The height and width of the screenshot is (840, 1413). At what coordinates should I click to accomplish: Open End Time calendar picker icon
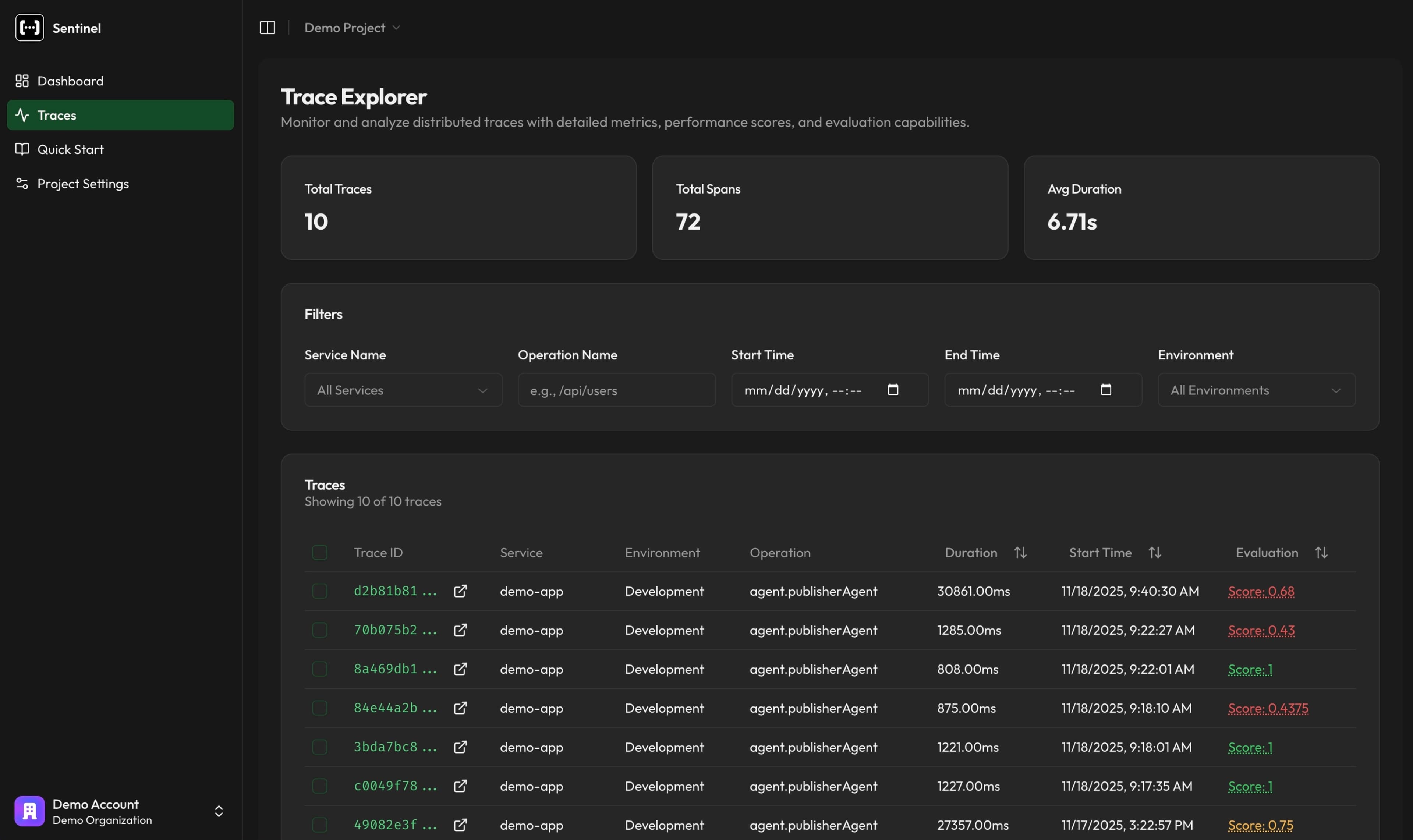coord(1106,389)
